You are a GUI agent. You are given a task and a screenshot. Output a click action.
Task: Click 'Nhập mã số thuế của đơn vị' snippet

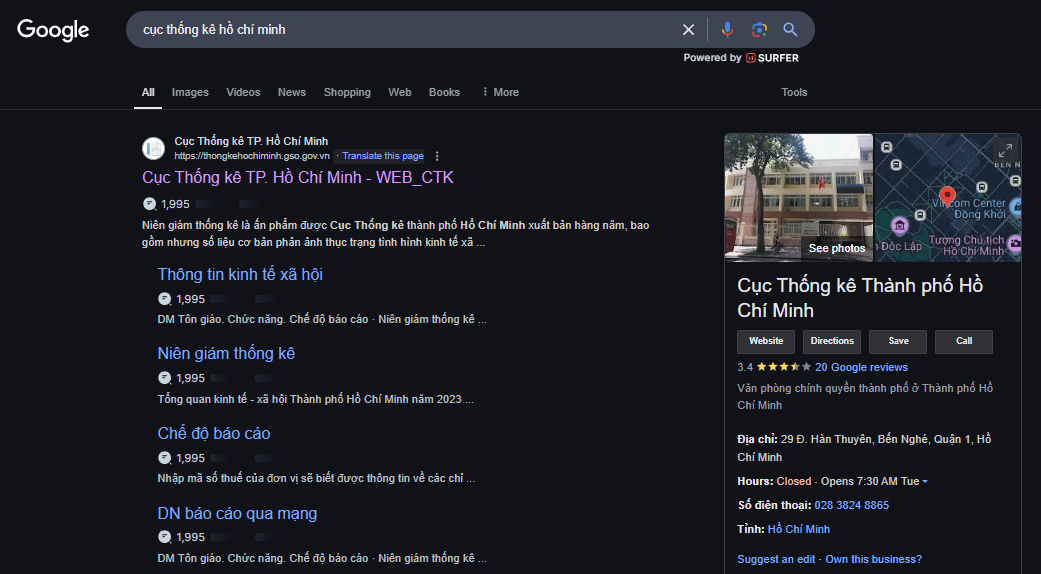(316, 478)
